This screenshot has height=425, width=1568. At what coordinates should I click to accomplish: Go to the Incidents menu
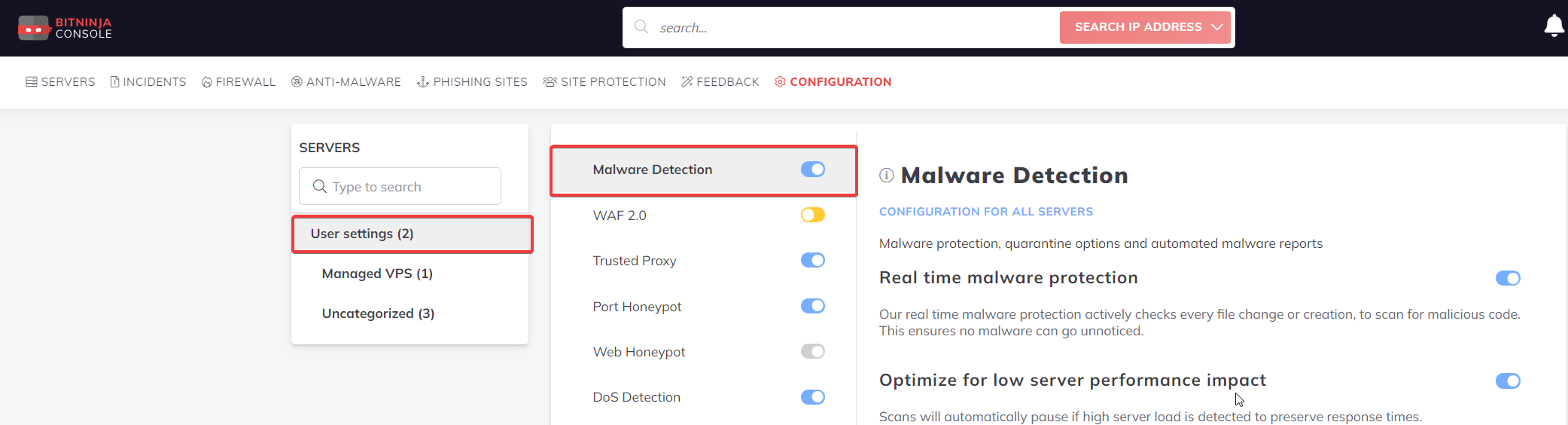coord(148,81)
